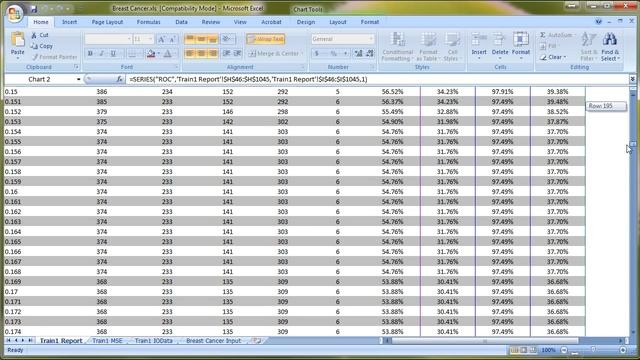The image size is (640, 360).
Task: Expand the formula bar
Action: (x=632, y=79)
